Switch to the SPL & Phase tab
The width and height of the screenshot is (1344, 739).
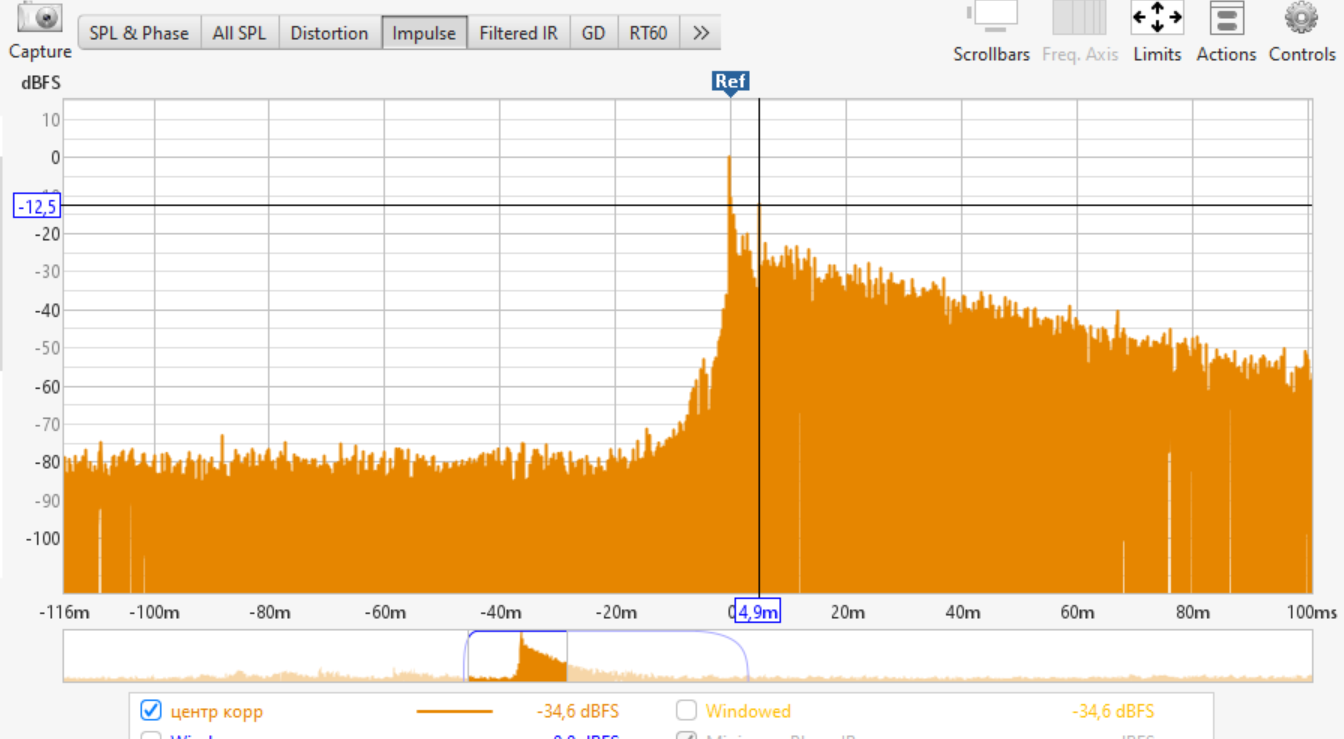pos(139,33)
